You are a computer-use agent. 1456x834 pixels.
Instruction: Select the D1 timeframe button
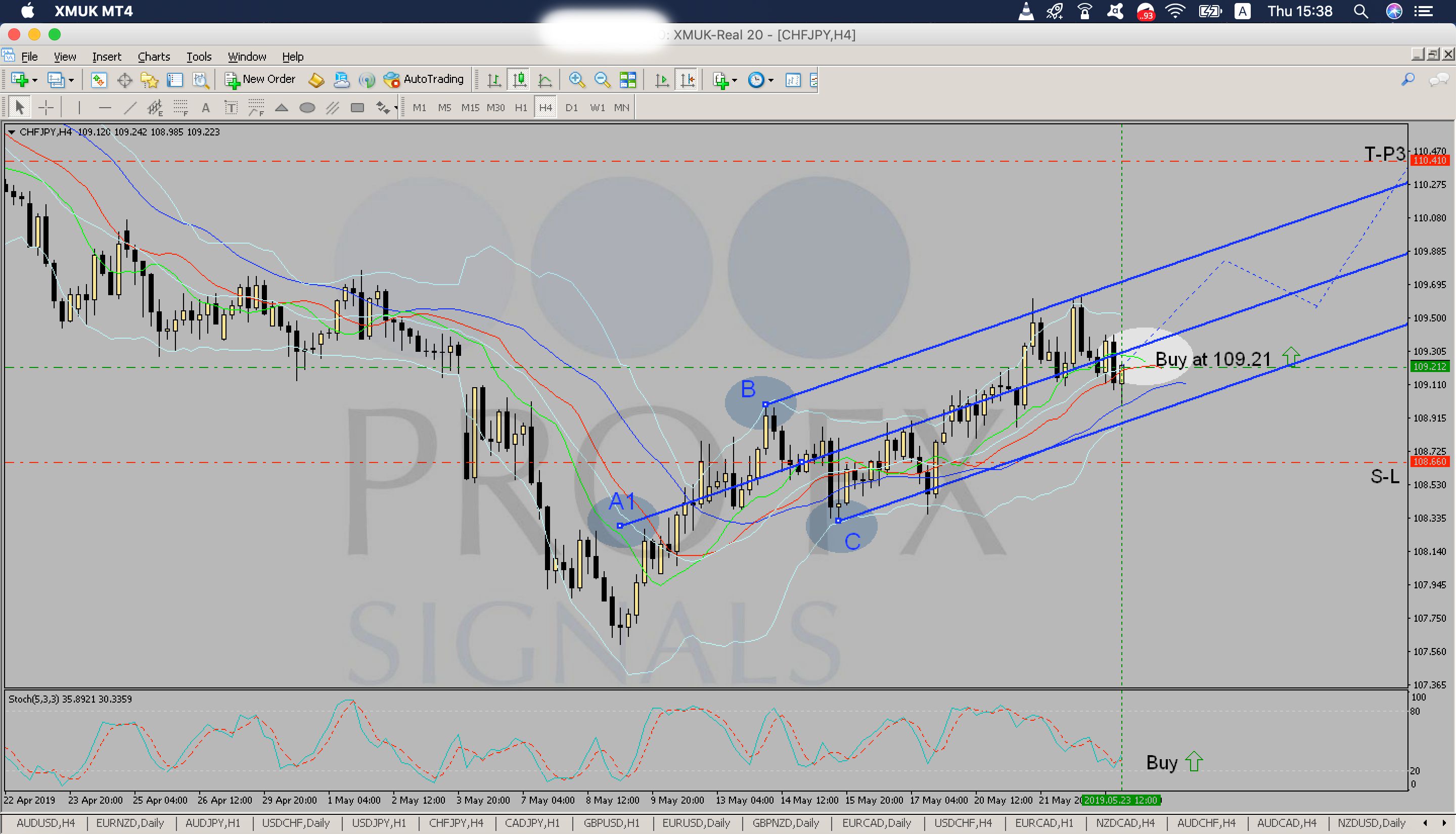pyautogui.click(x=571, y=108)
